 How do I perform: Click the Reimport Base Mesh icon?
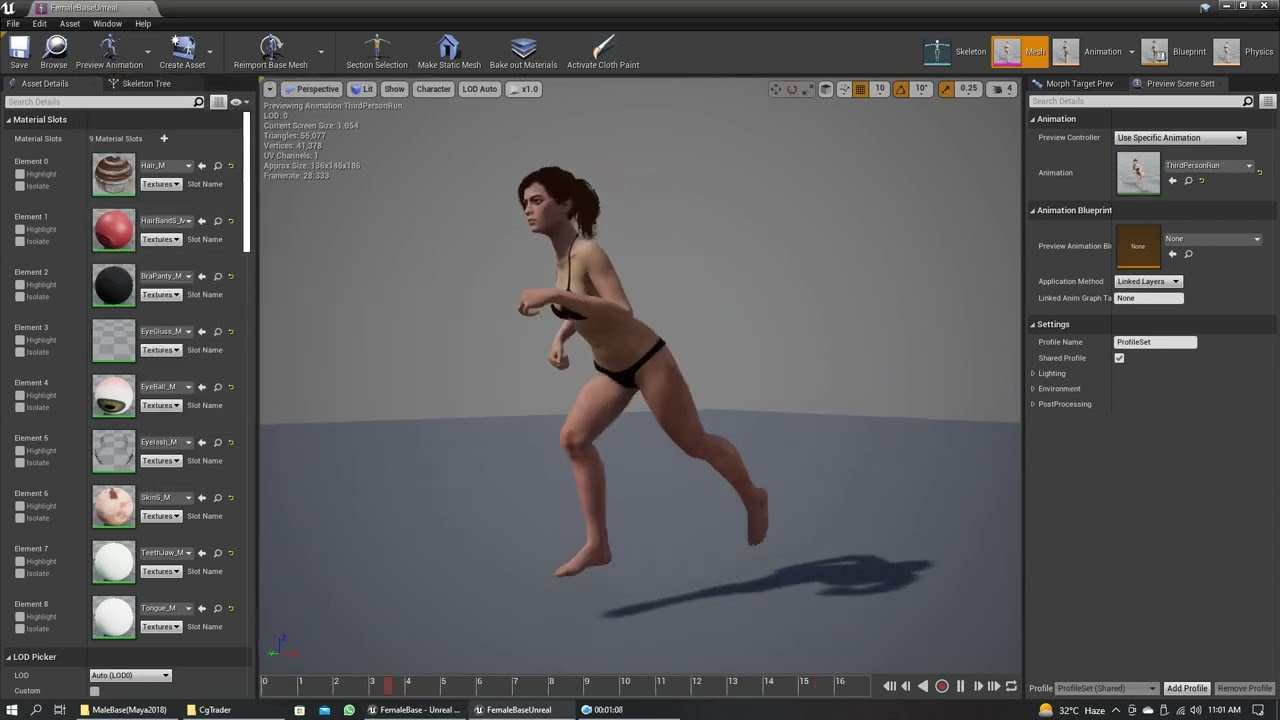(271, 52)
